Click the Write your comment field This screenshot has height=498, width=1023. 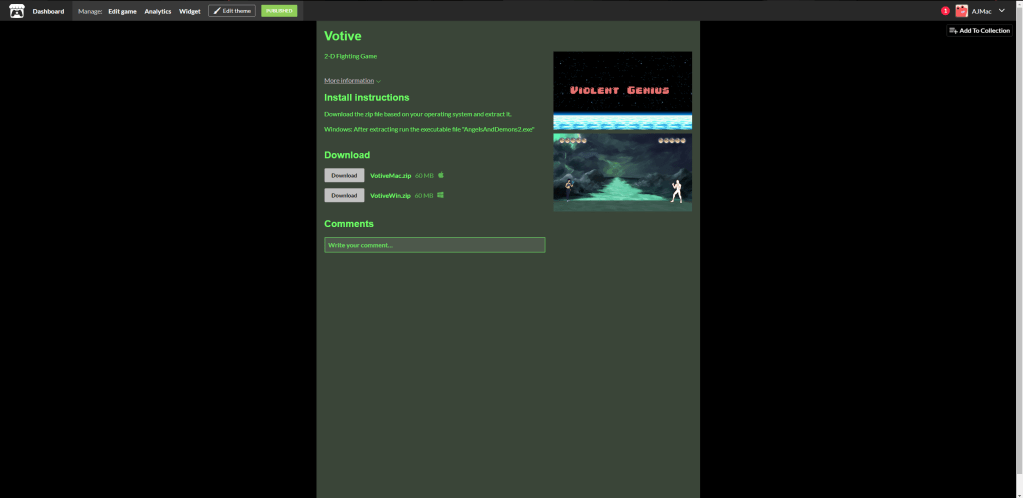point(434,245)
